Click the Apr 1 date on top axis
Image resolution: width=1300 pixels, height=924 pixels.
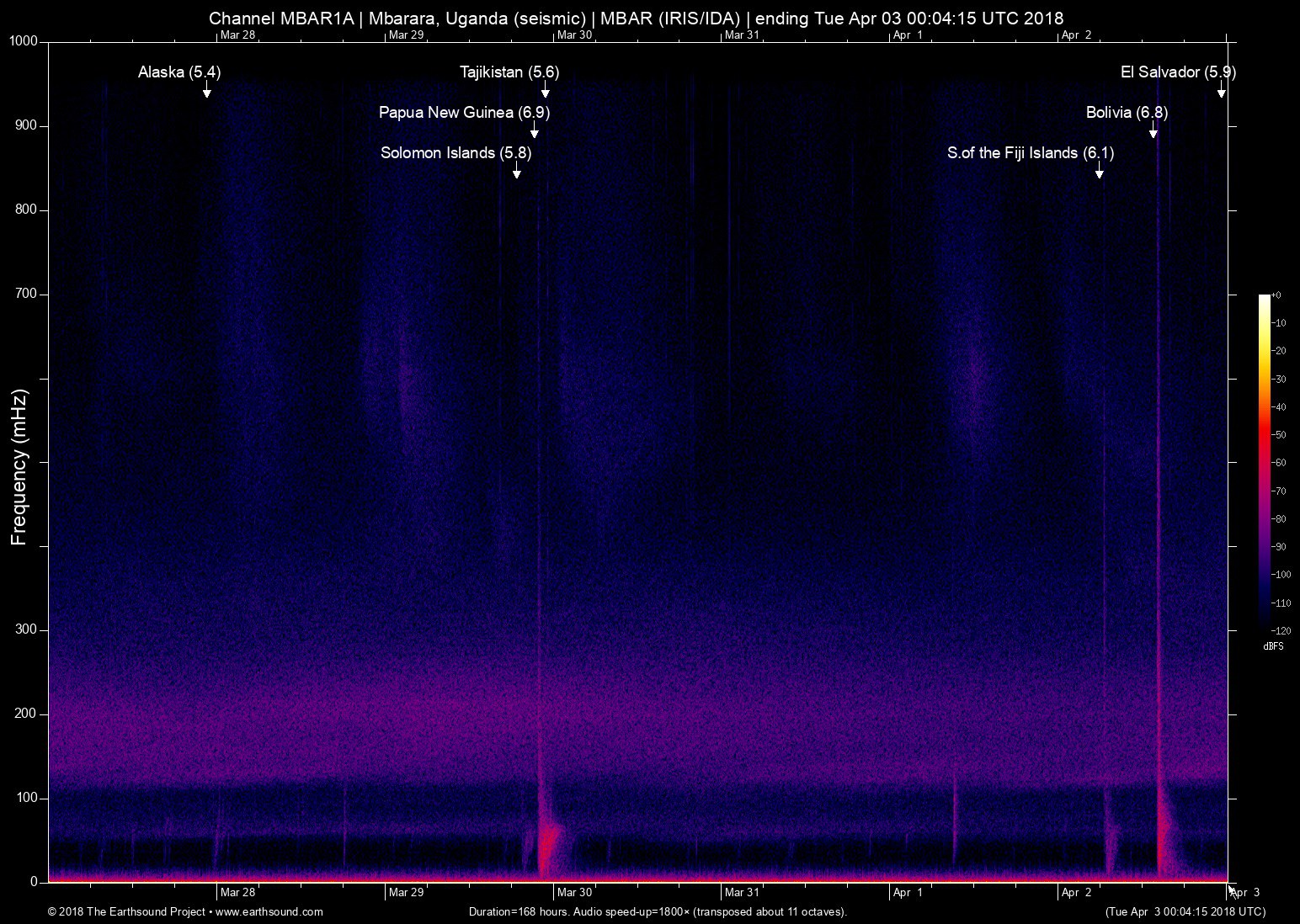point(908,35)
